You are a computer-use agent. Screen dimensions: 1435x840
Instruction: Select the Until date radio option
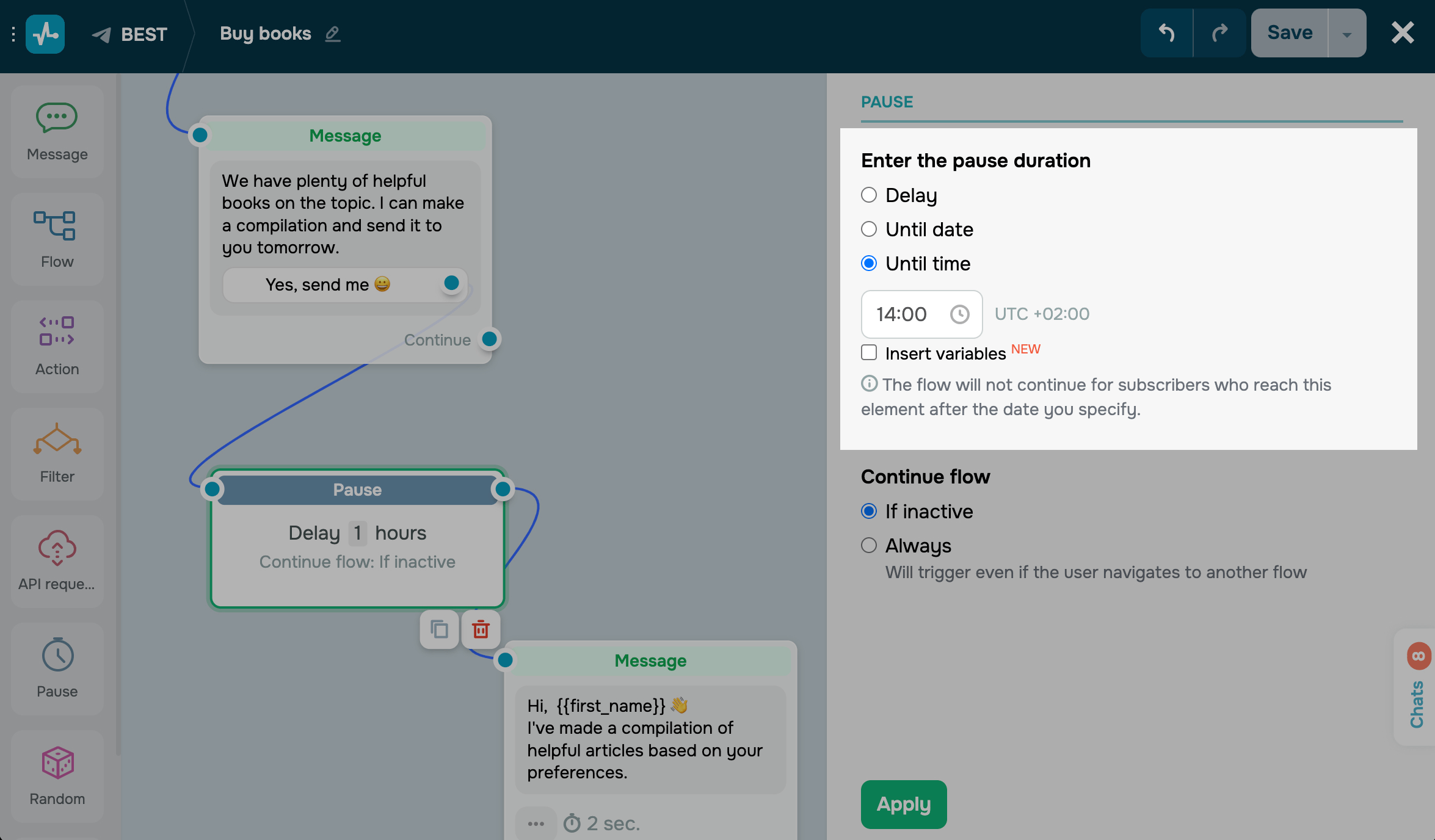[x=869, y=230]
